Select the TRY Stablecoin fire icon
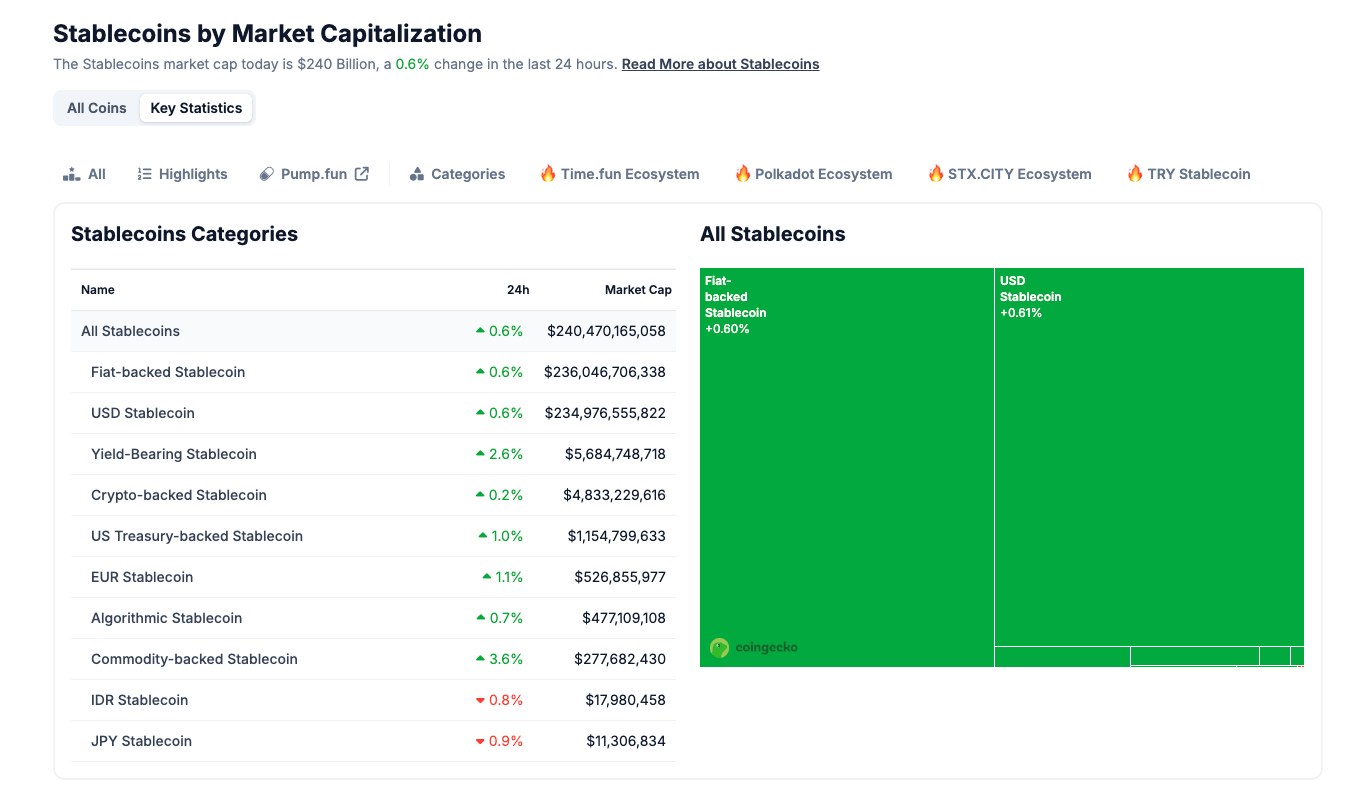Image resolution: width=1366 pixels, height=800 pixels. pyautogui.click(x=1135, y=173)
